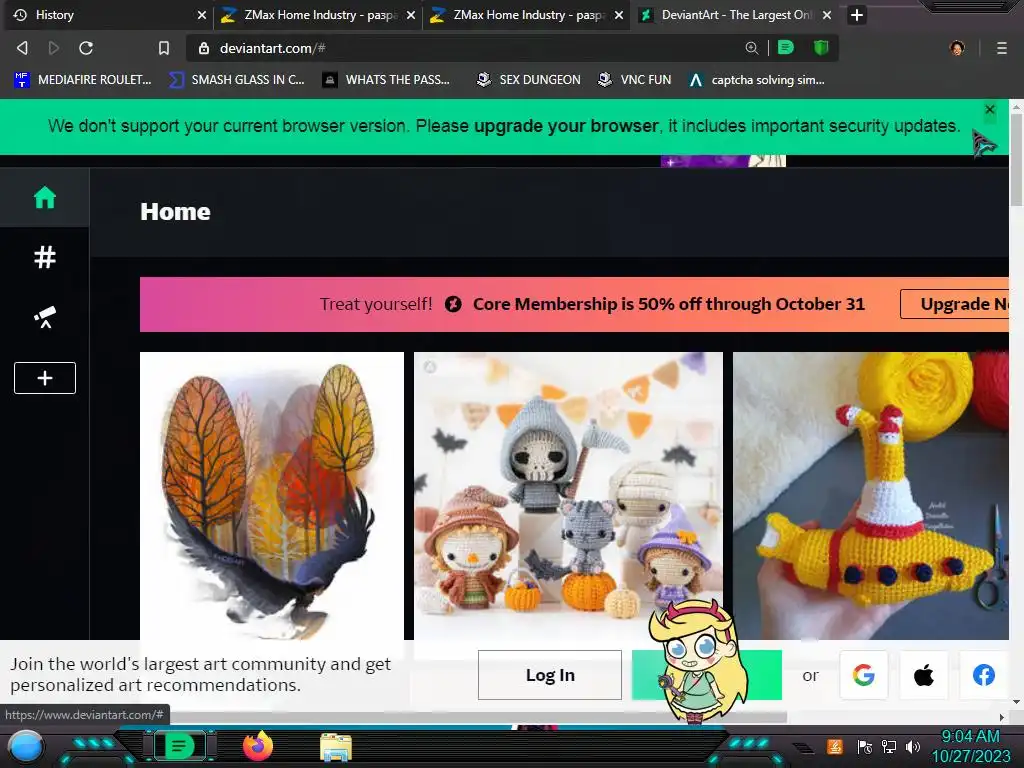
Task: Follow the upgrade your browser link
Action: click(x=566, y=125)
